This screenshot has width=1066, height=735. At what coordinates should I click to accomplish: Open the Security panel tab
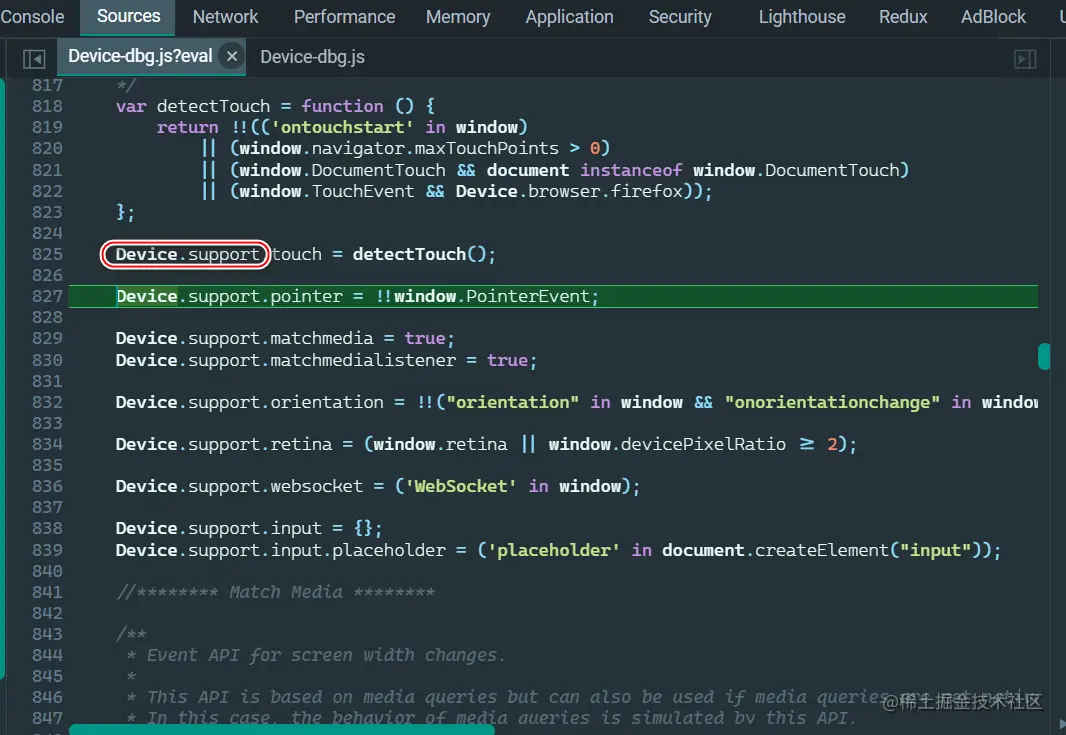click(x=680, y=17)
